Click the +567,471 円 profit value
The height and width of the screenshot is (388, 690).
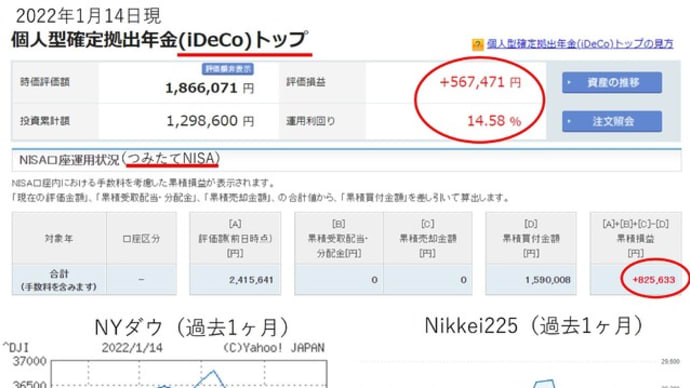(480, 82)
